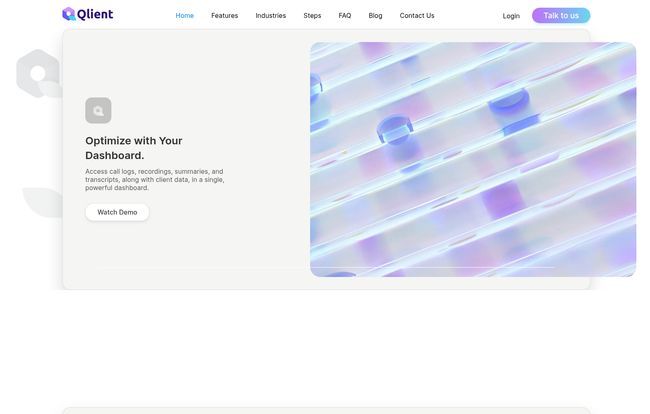Select the 'Optimize with Your Dashboard.' heading
Viewport: 650px width, 414px height.
coord(134,148)
